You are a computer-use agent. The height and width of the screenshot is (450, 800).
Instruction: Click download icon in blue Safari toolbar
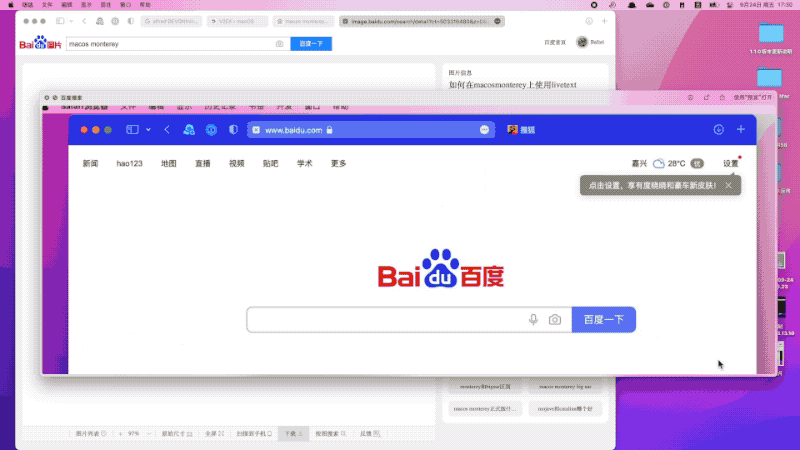point(718,130)
